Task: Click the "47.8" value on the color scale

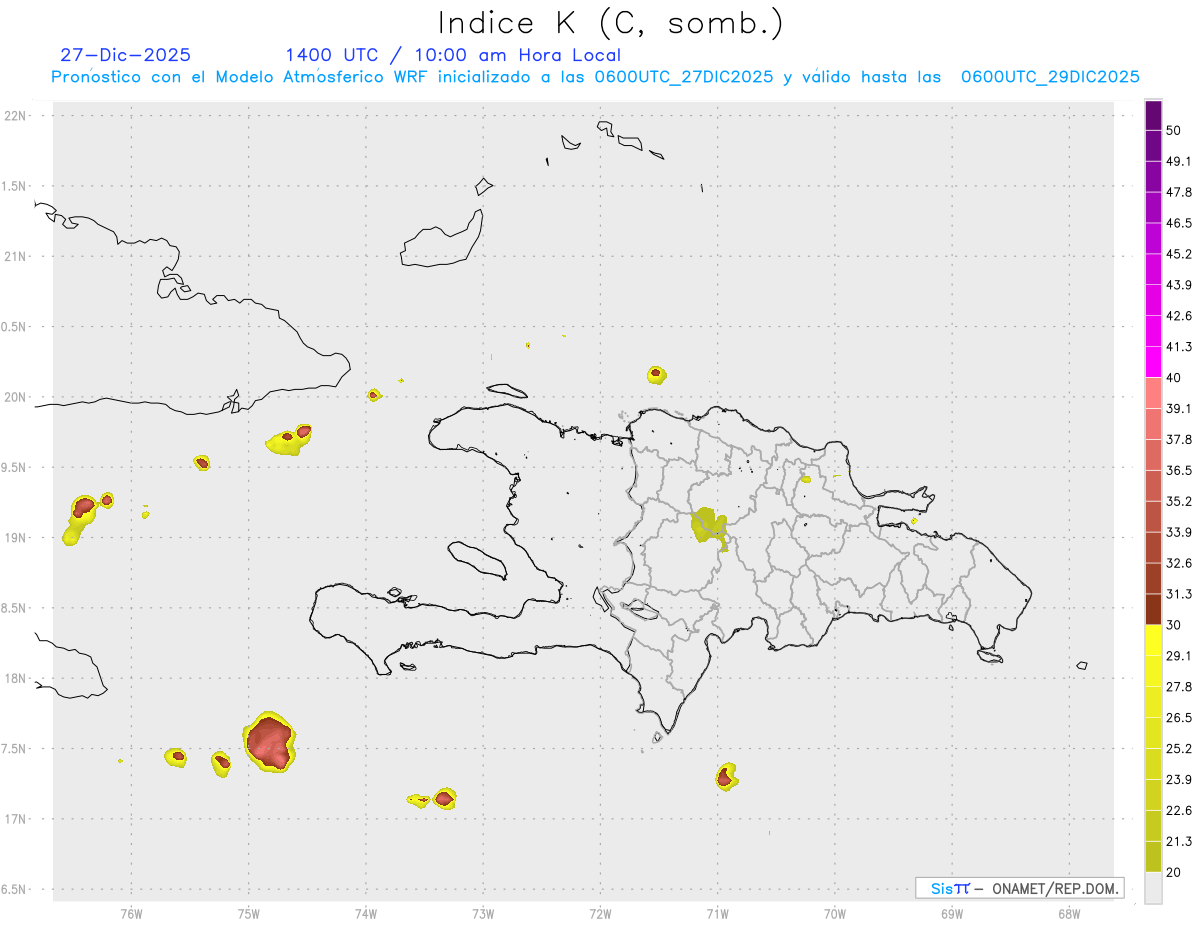Action: (x=1179, y=192)
